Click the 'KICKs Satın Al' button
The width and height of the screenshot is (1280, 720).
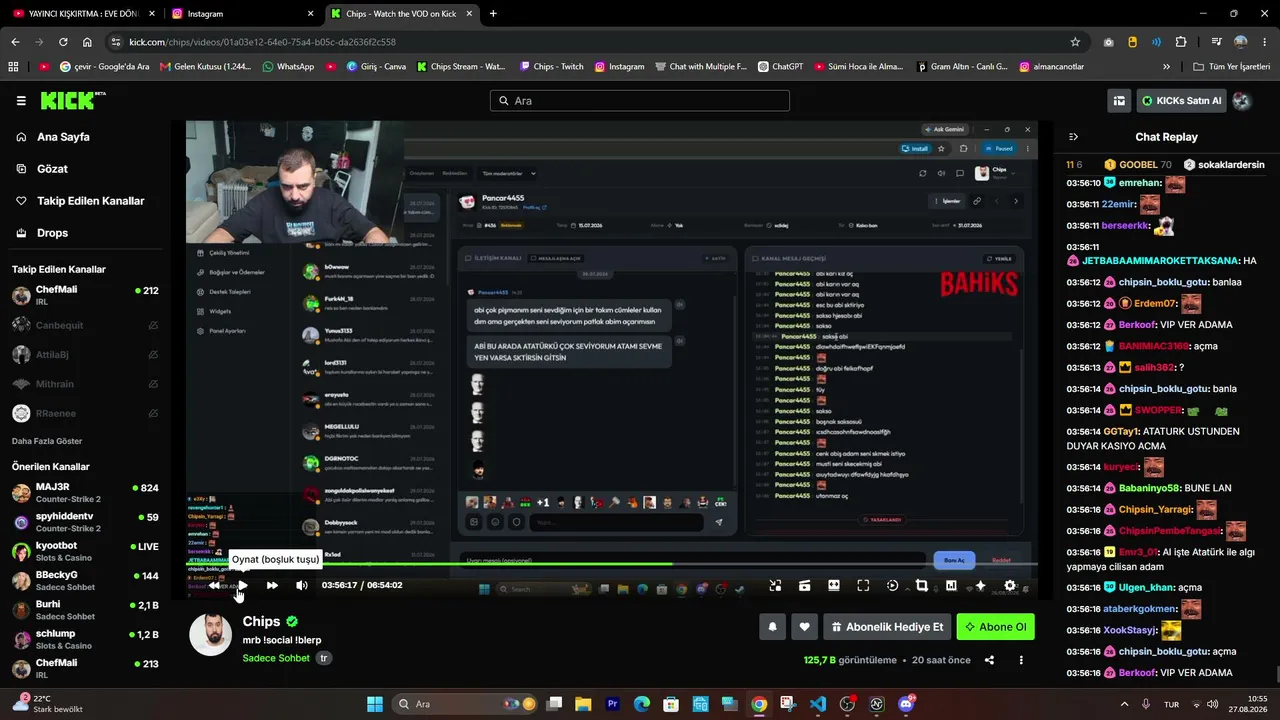[x=1181, y=100]
